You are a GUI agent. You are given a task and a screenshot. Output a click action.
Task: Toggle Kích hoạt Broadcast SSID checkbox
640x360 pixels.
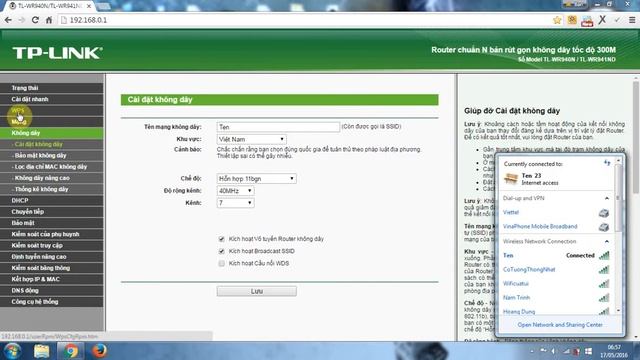tap(222, 251)
